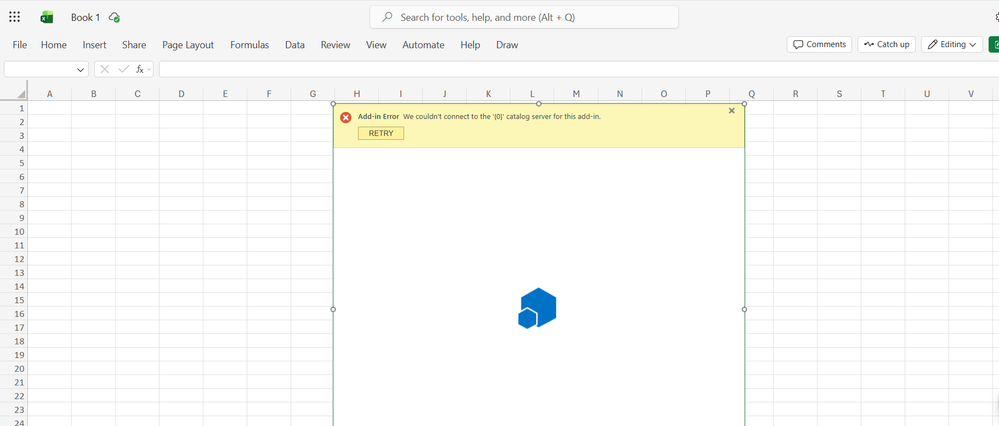The image size is (999, 426).
Task: Click the Excel logo icon
Action: pos(47,18)
